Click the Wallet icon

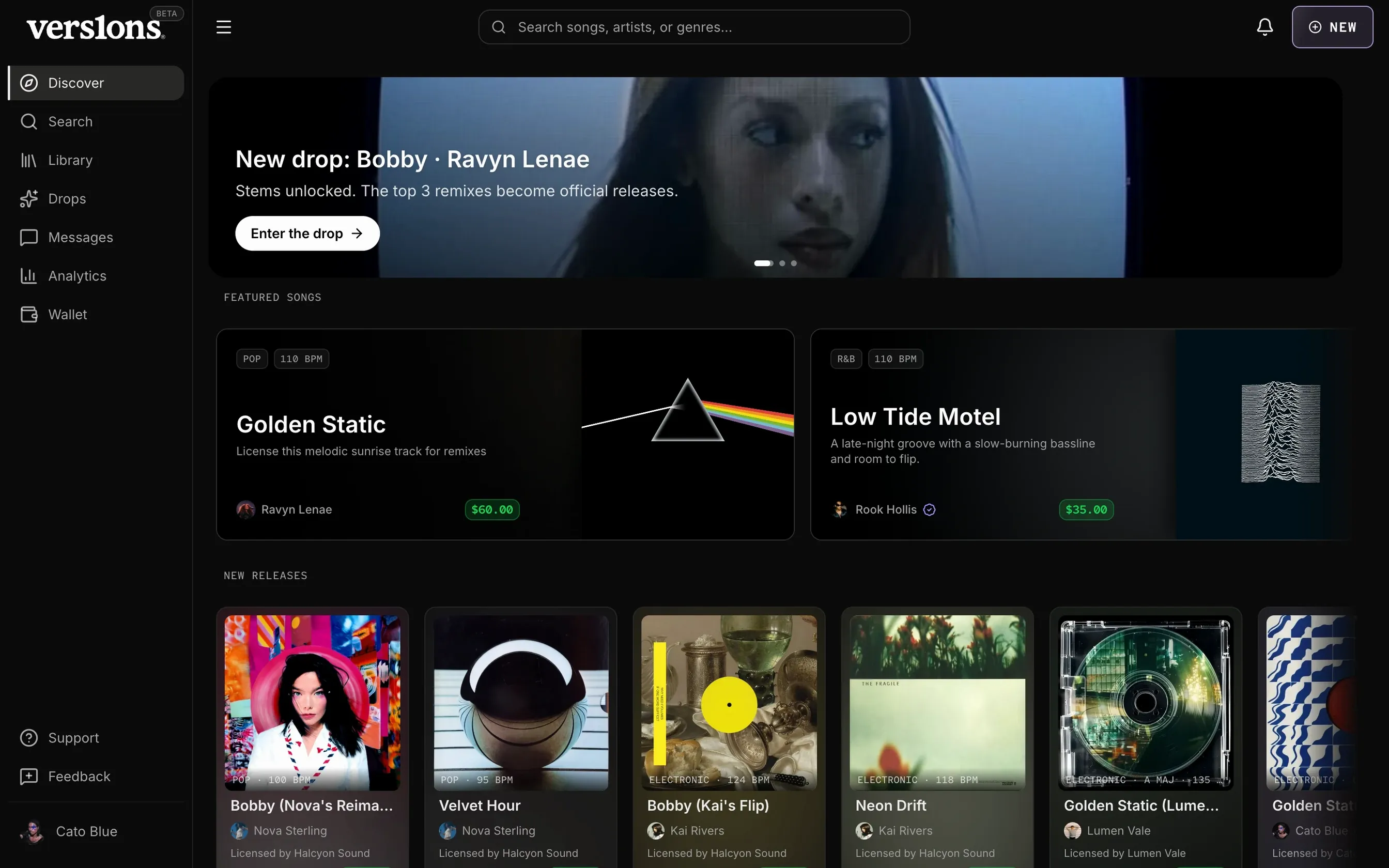[29, 314]
